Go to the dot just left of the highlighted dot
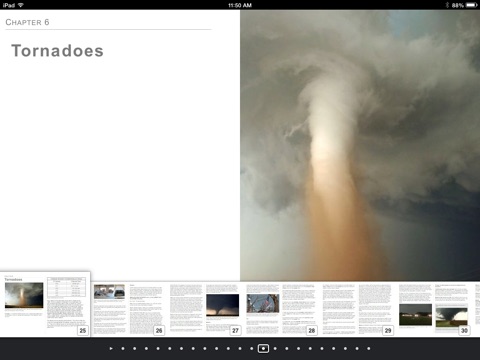480x360 pixels. pos(252,349)
